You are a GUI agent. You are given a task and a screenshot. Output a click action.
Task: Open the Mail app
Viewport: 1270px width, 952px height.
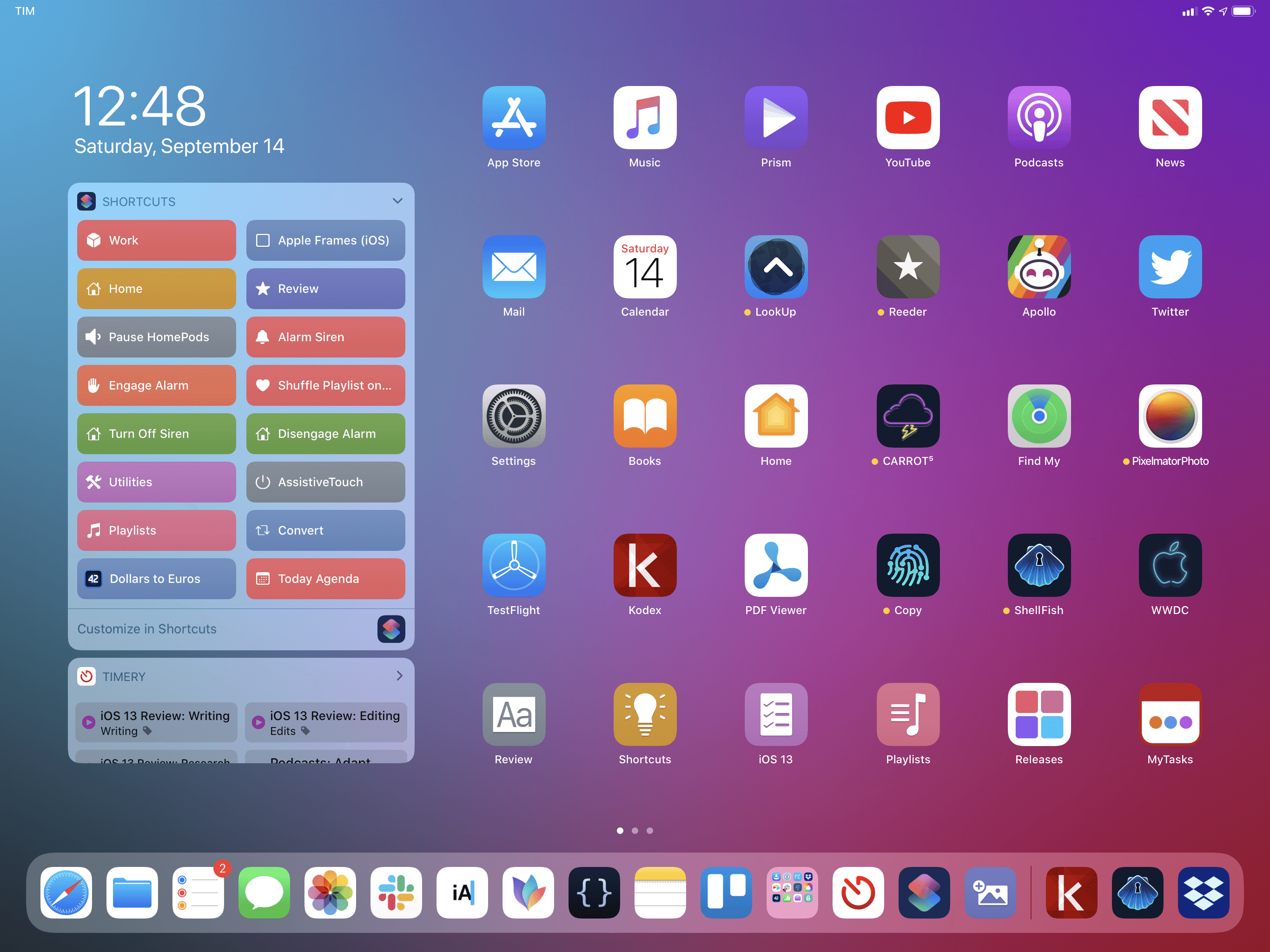tap(514, 267)
